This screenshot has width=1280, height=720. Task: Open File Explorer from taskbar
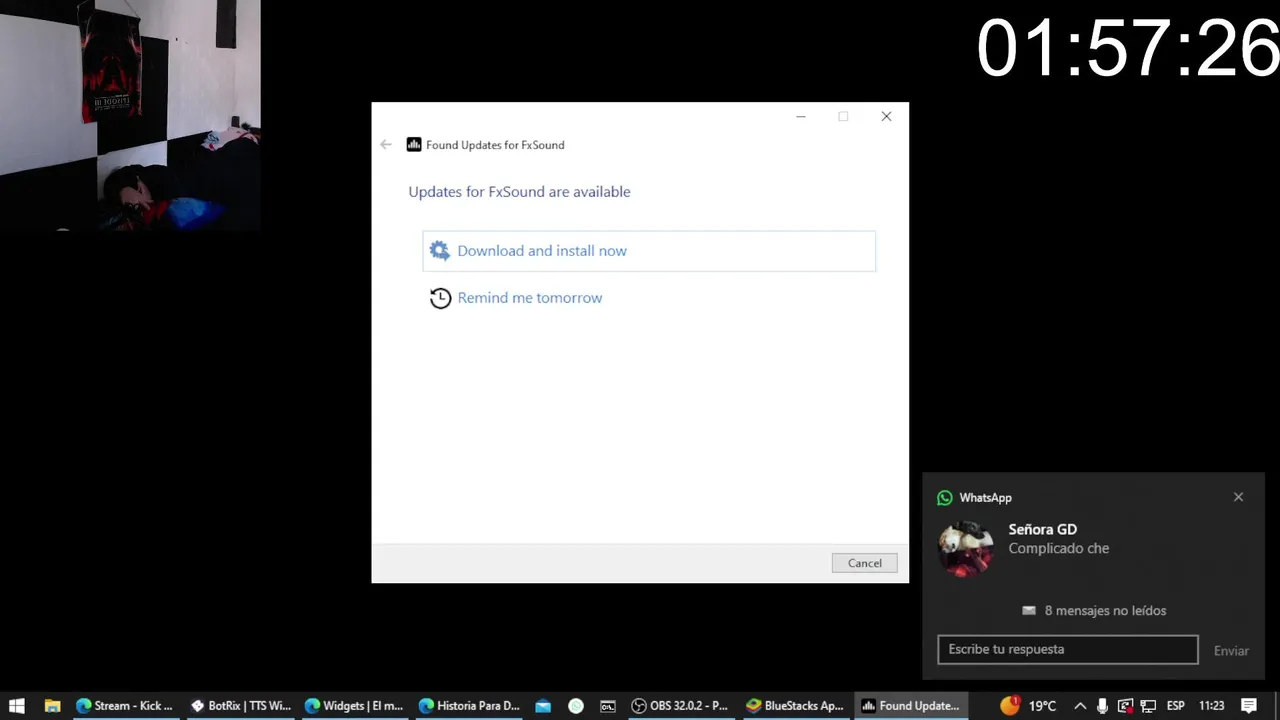point(53,706)
